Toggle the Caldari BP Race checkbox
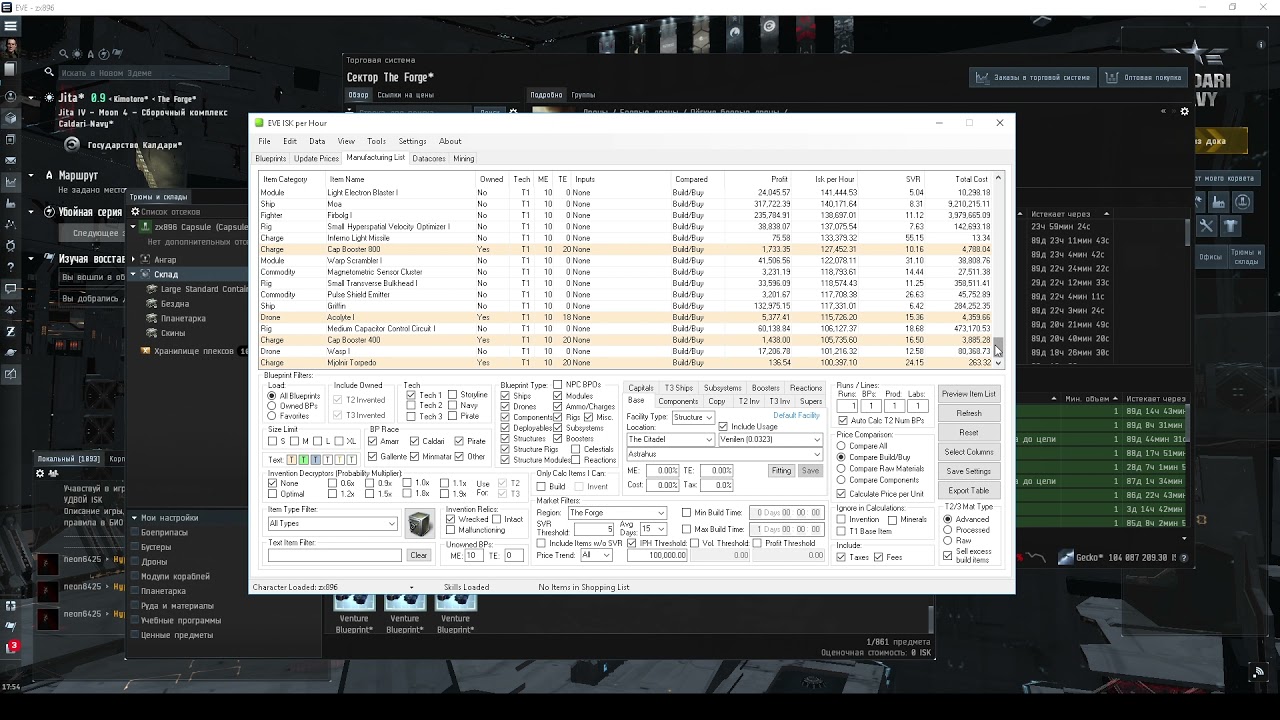Image resolution: width=1280 pixels, height=720 pixels. point(415,441)
